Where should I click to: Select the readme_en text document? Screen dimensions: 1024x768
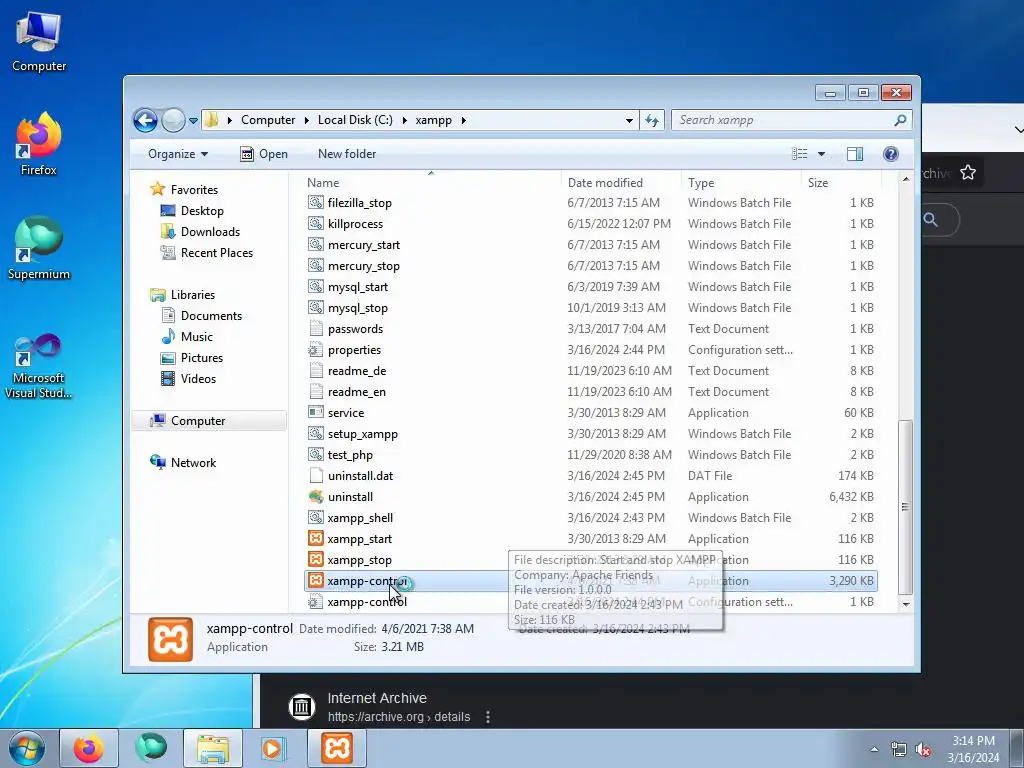pyautogui.click(x=357, y=392)
